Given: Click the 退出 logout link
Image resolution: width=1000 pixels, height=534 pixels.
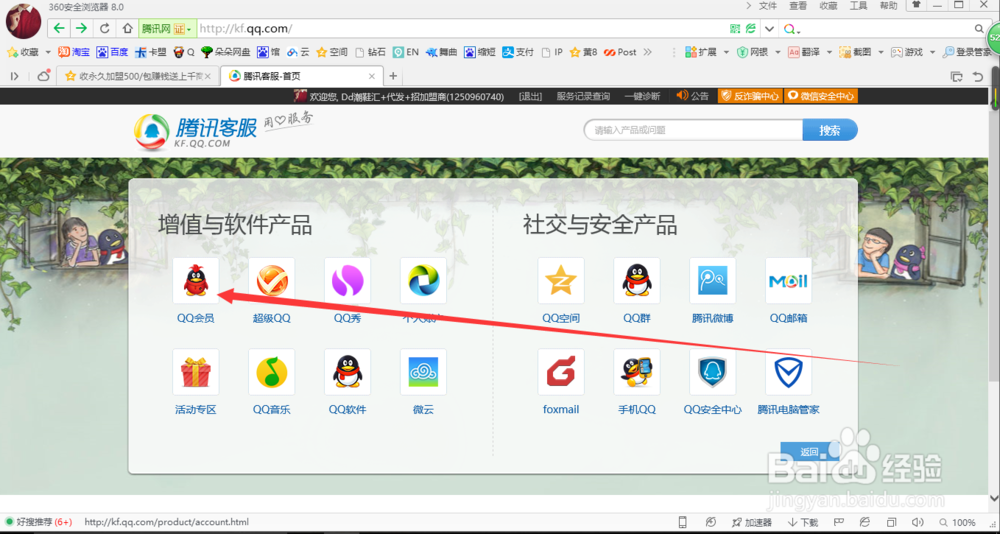Looking at the screenshot, I should pyautogui.click(x=530, y=96).
